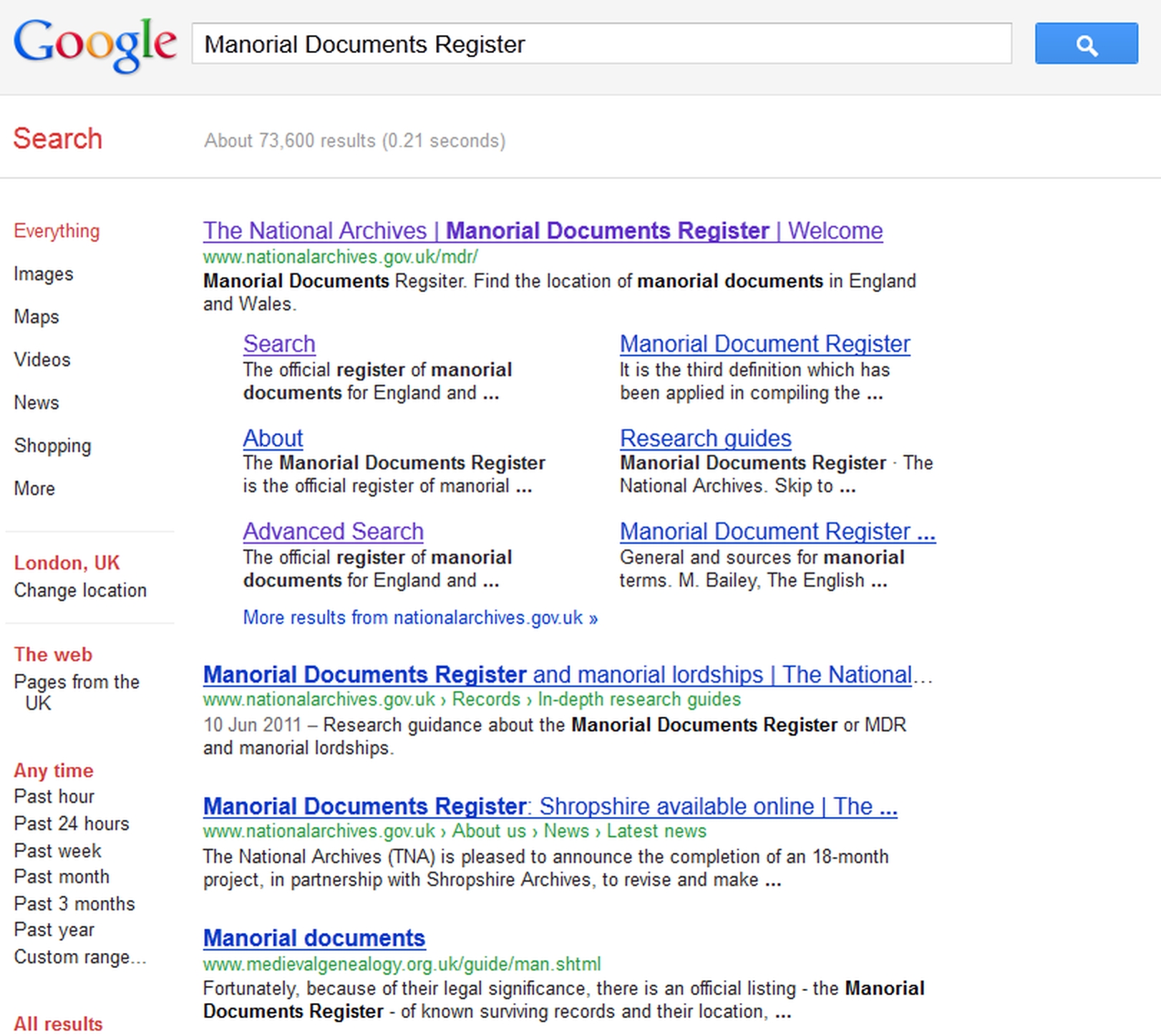Click the London, UK location label
The width and height of the screenshot is (1161, 1036).
point(67,563)
